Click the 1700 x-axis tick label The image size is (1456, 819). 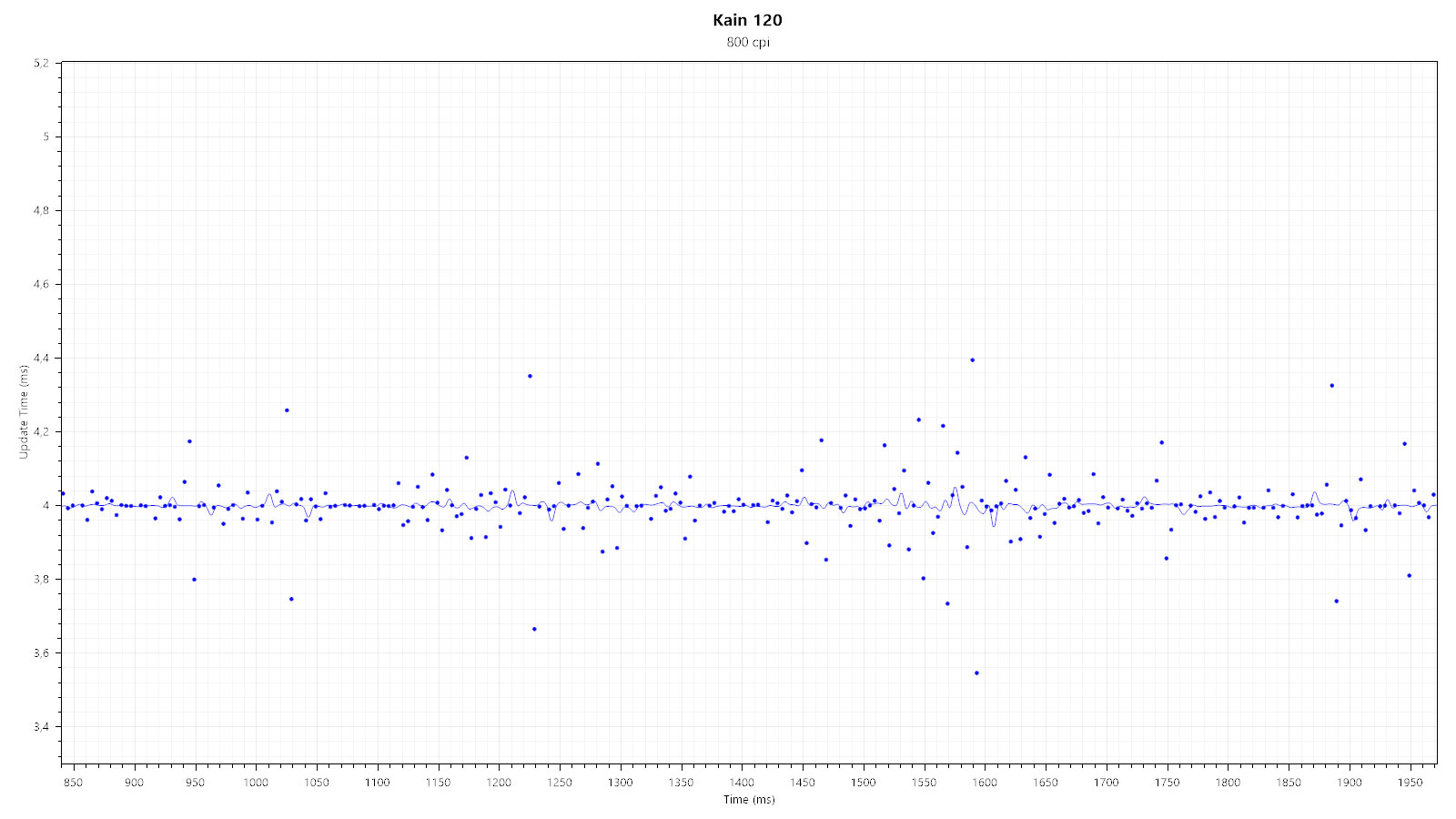1107,783
